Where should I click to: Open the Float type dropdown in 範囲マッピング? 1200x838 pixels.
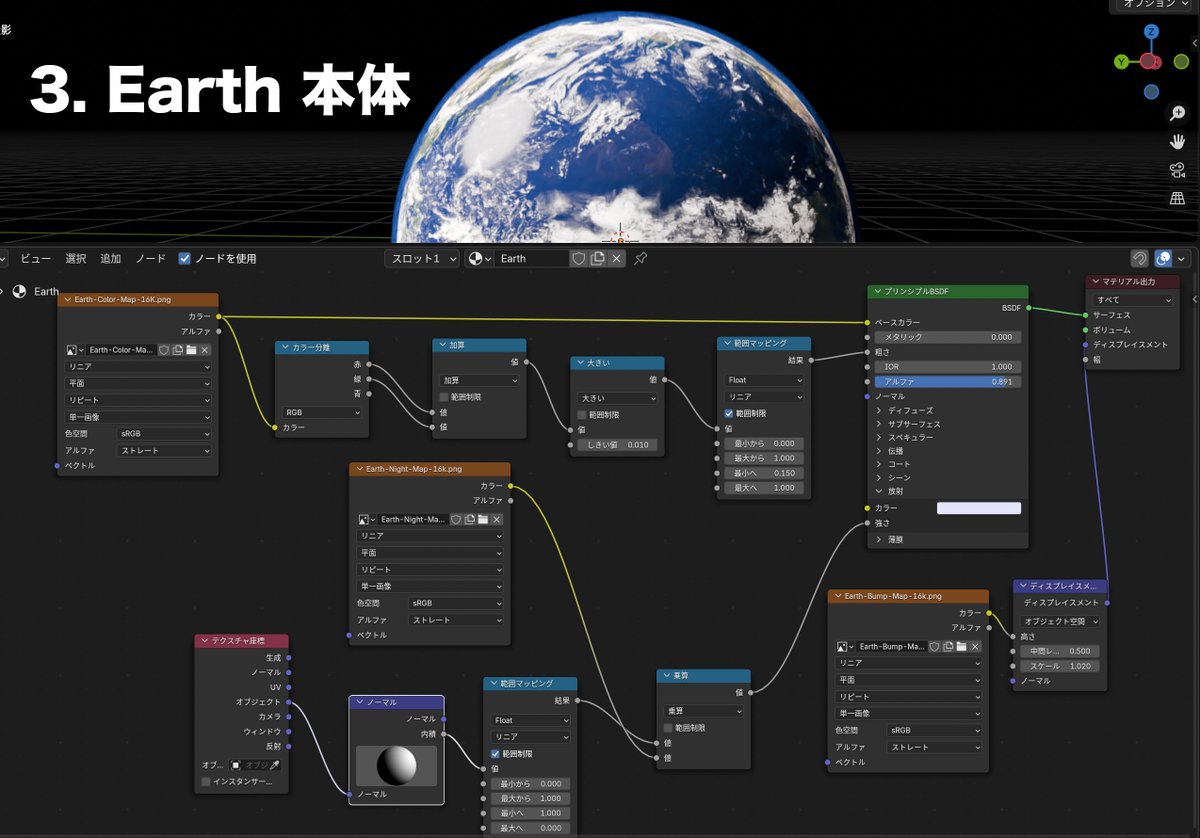pos(764,380)
